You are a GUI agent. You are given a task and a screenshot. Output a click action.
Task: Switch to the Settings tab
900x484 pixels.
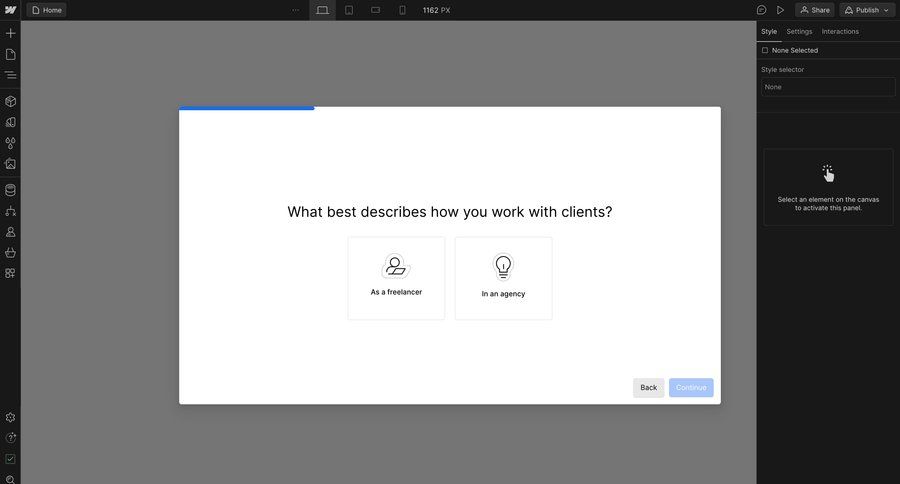coord(799,32)
